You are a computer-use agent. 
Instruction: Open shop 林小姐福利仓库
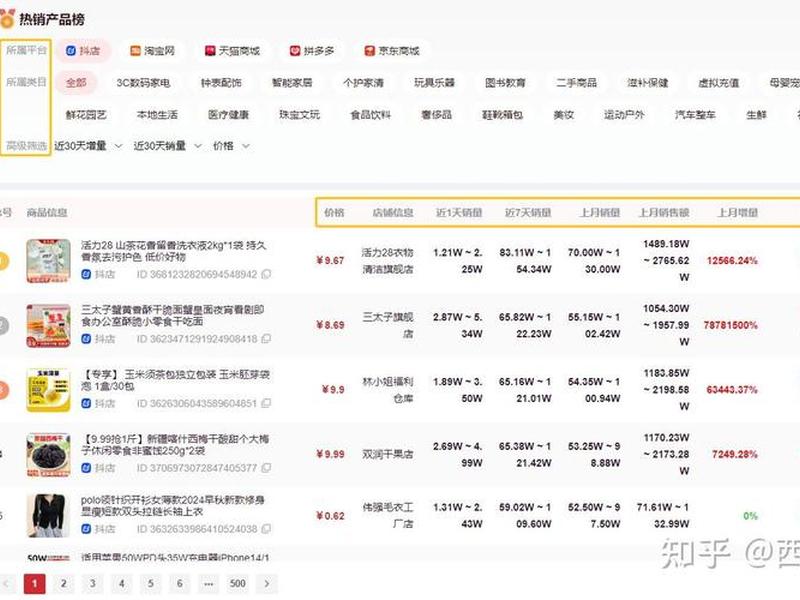[388, 390]
